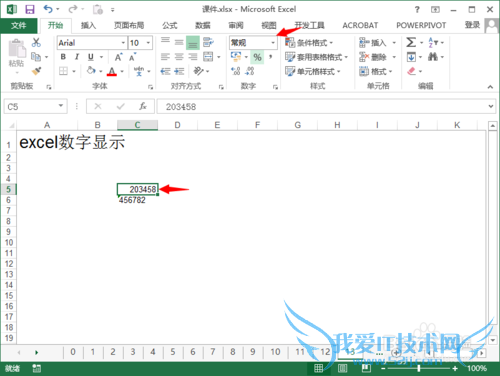Activate the Format Painter brush

(x=36, y=71)
